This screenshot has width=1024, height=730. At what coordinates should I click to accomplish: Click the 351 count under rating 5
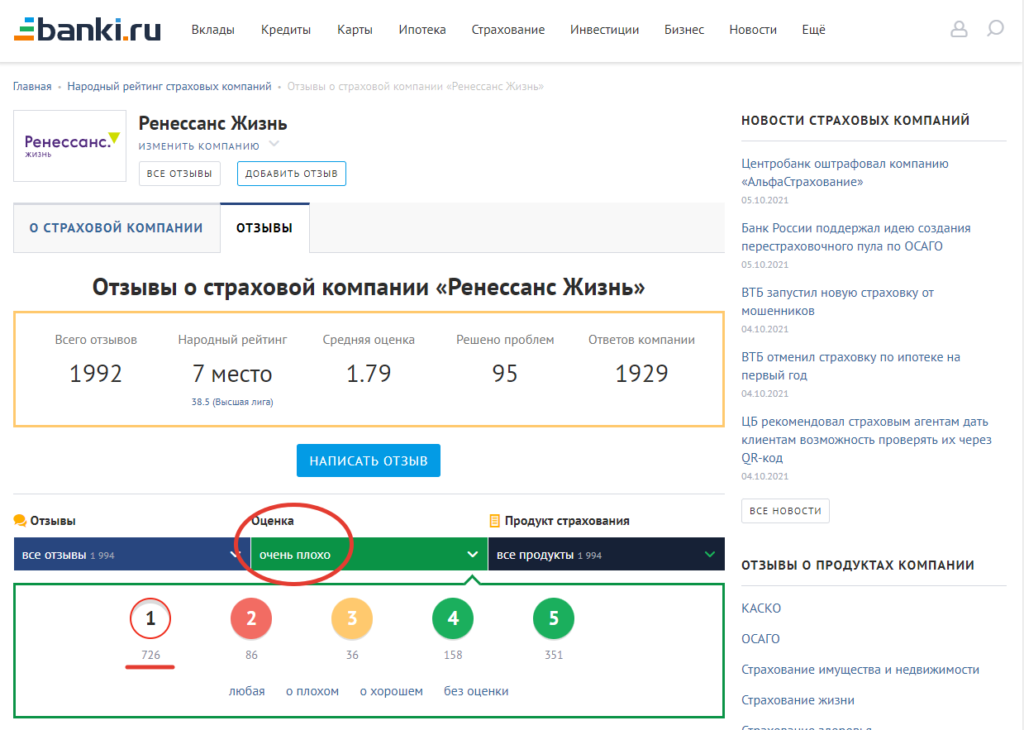point(553,655)
